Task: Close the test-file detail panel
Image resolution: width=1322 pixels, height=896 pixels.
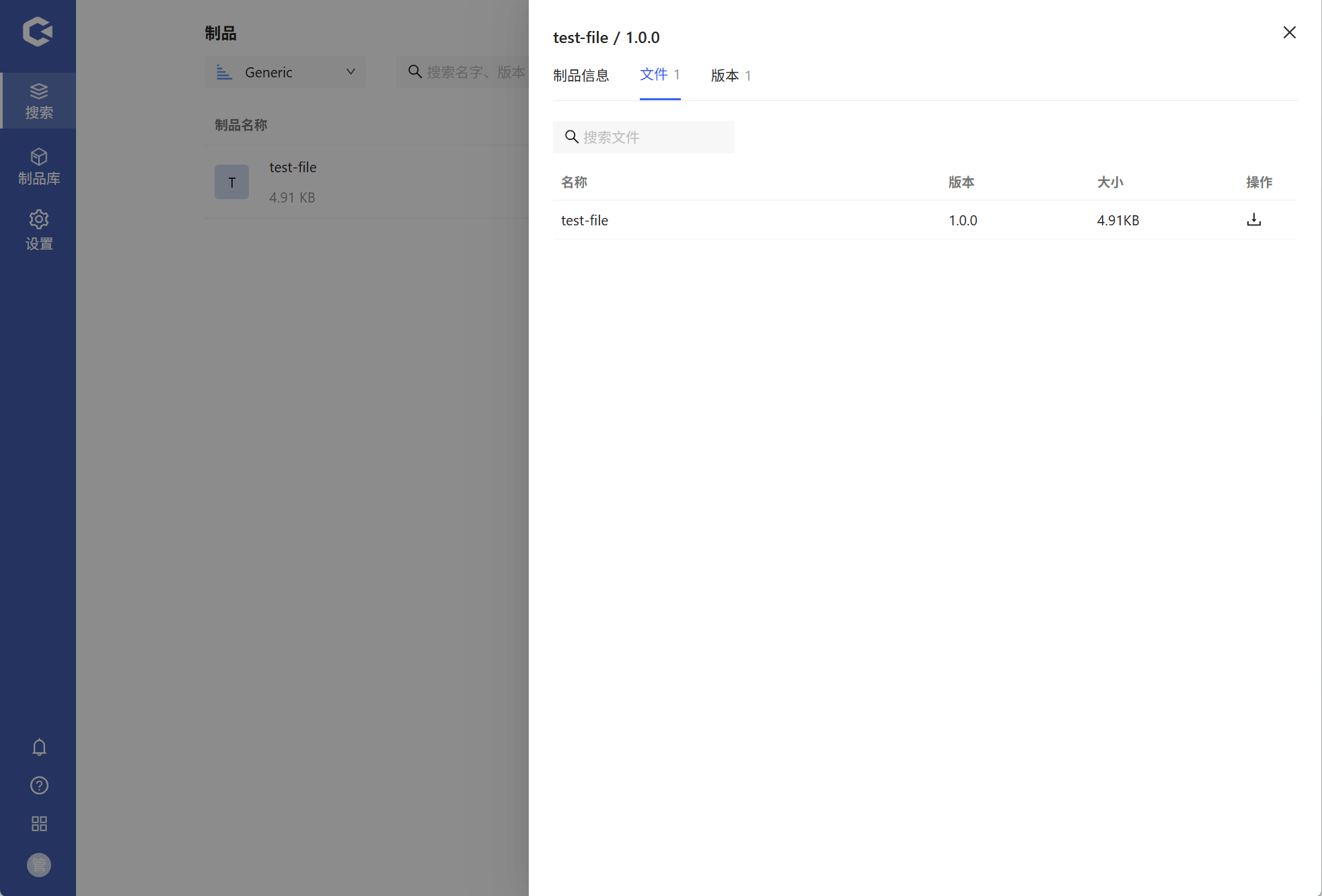Action: pos(1289,32)
